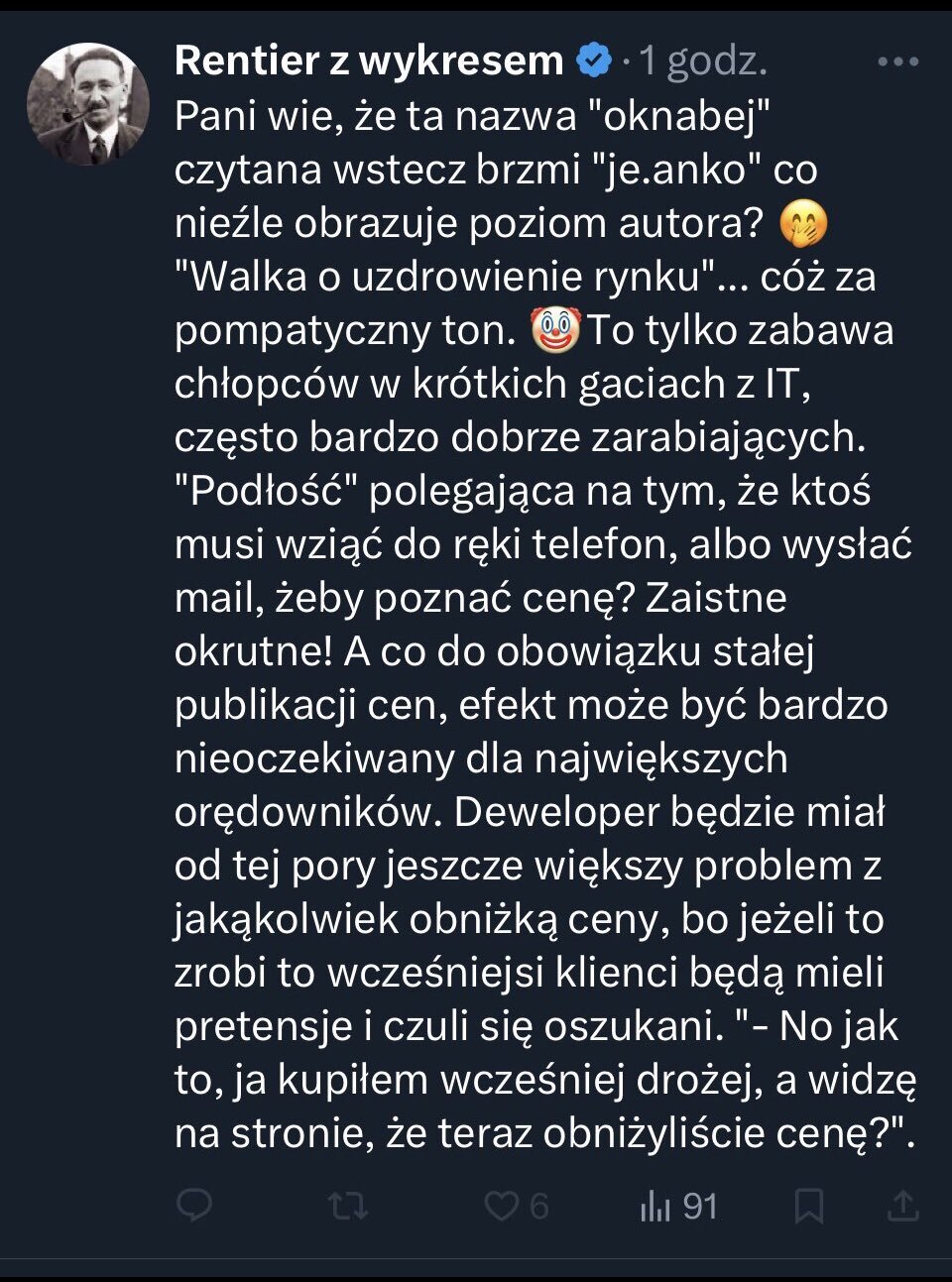Image resolution: width=952 pixels, height=1282 pixels.
Task: Click the like count number 6
Action: (538, 1206)
